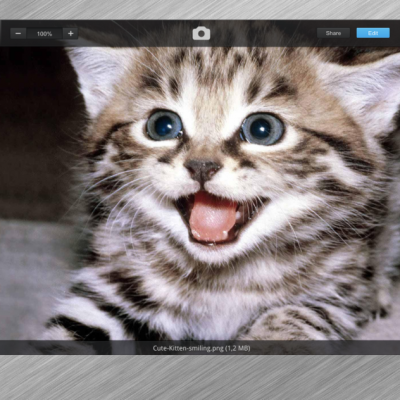Open the Share button
Viewport: 400px width, 400px height.
pos(333,33)
